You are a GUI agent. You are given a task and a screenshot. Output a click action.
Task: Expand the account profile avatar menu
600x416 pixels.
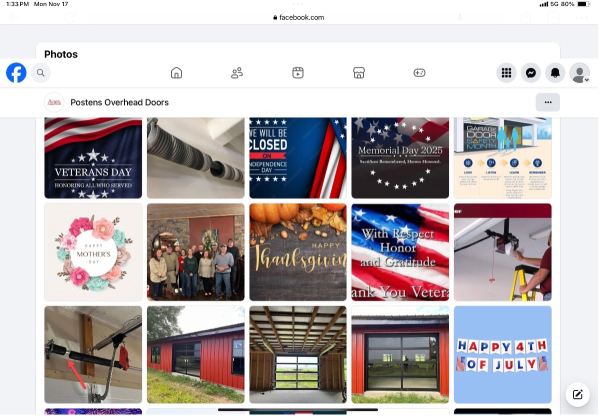pyautogui.click(x=580, y=73)
